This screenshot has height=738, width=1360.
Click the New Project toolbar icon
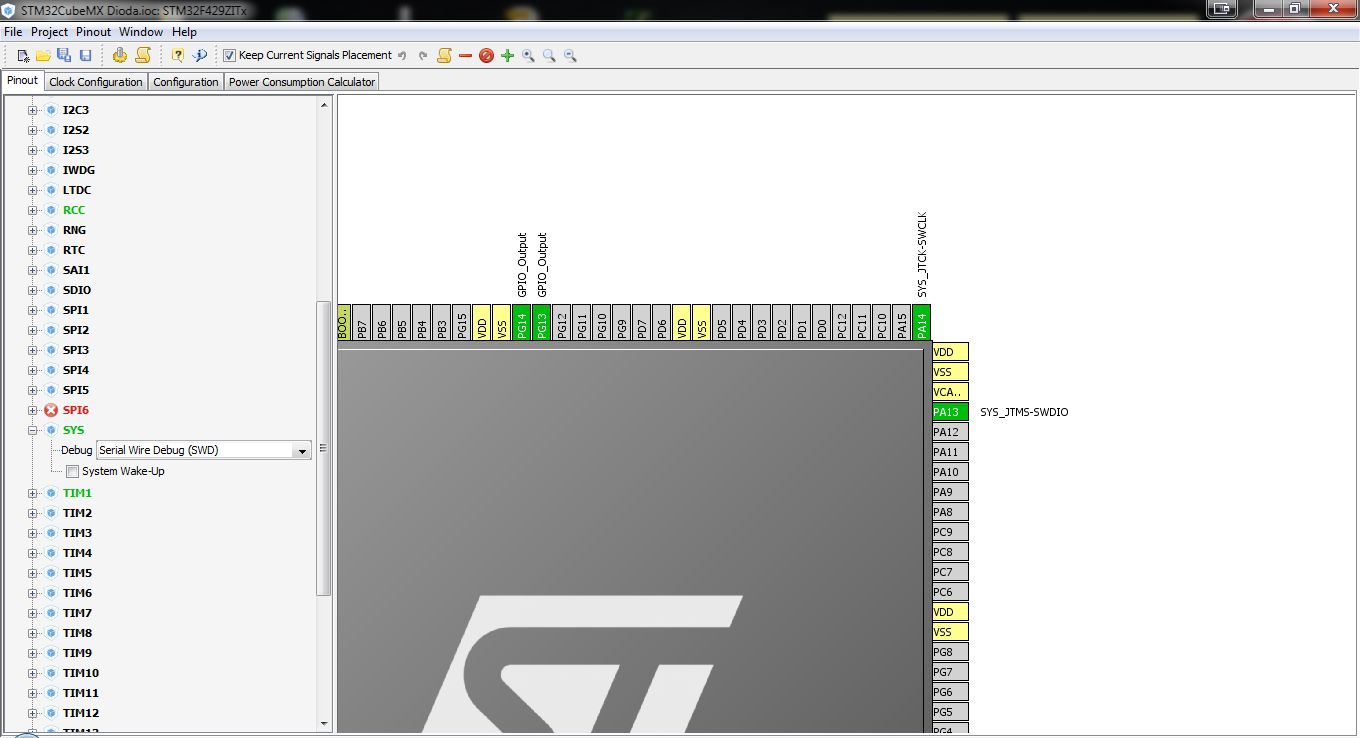(23, 56)
